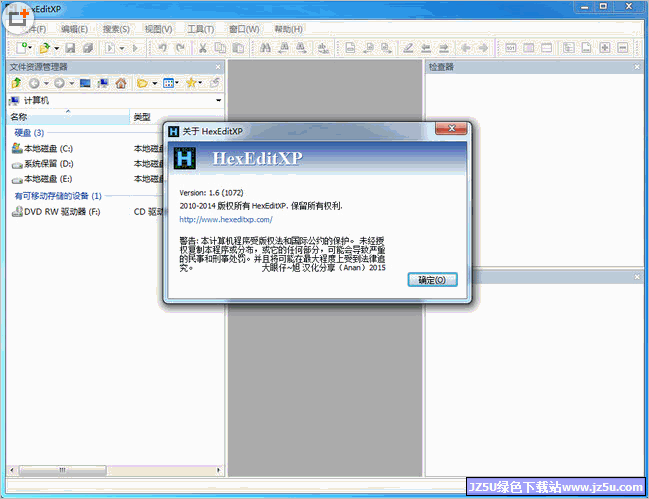Click the Undo arrow icon

162,48
